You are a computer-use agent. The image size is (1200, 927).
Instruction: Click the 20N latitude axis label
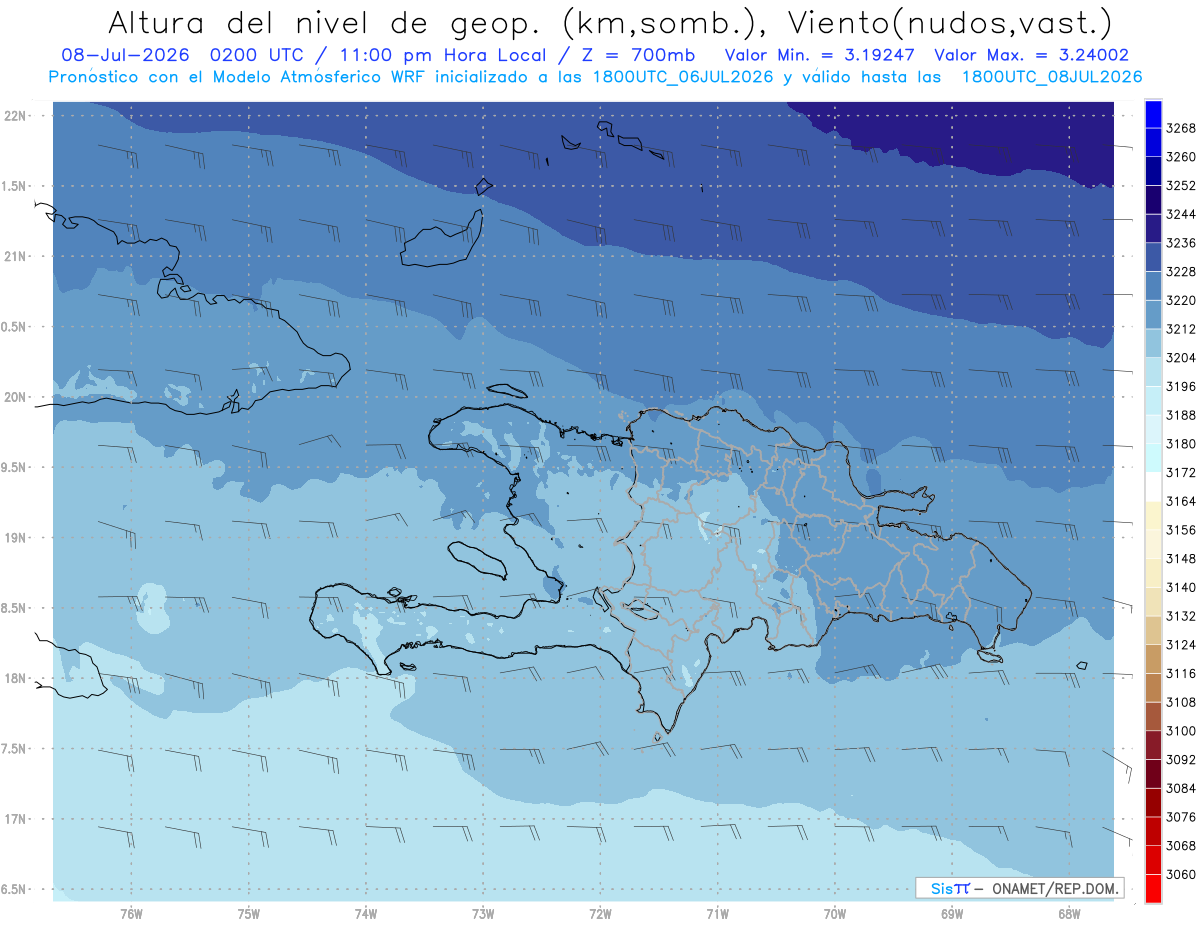(15, 397)
